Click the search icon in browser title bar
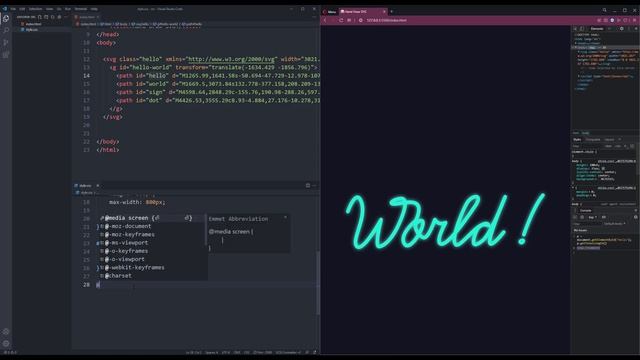The width and height of the screenshot is (640, 360). click(604, 10)
